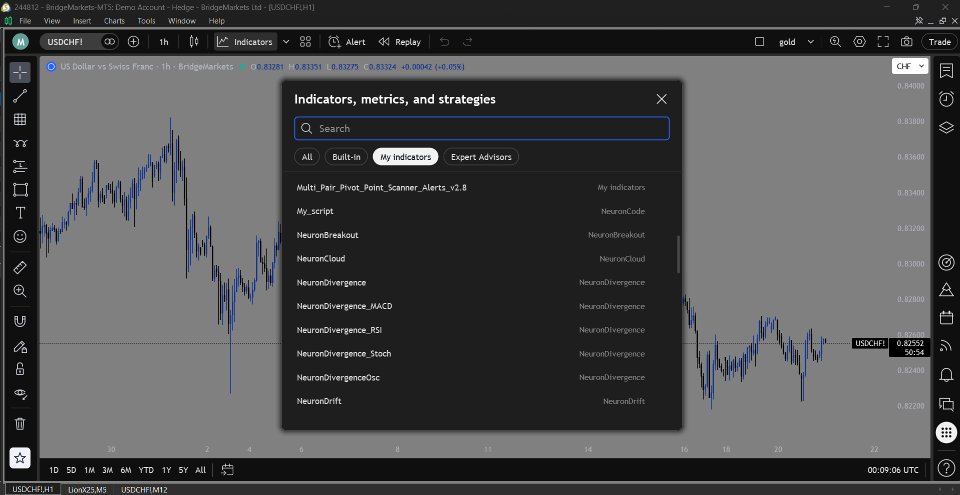Toggle magnet mode on the sidebar
The width and height of the screenshot is (960, 495).
[20, 322]
